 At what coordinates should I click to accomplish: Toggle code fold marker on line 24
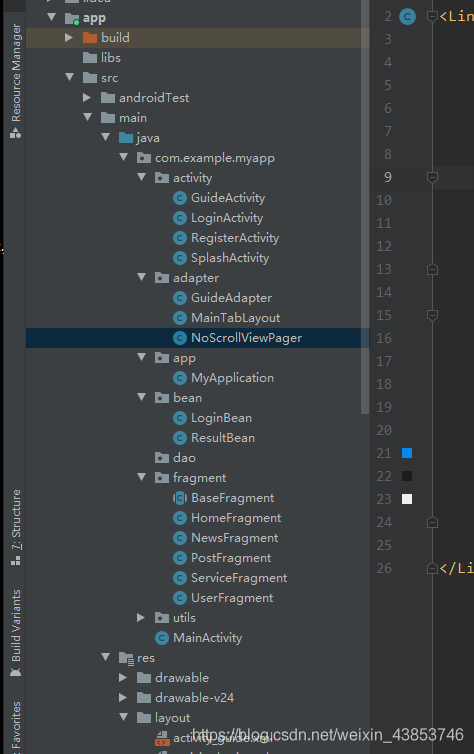(432, 522)
